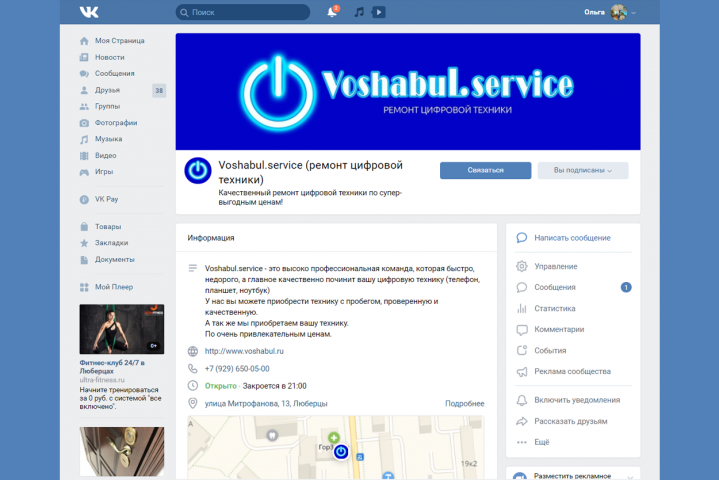719x480 pixels.
Task: Click Подробнее link near address
Action: 465,403
